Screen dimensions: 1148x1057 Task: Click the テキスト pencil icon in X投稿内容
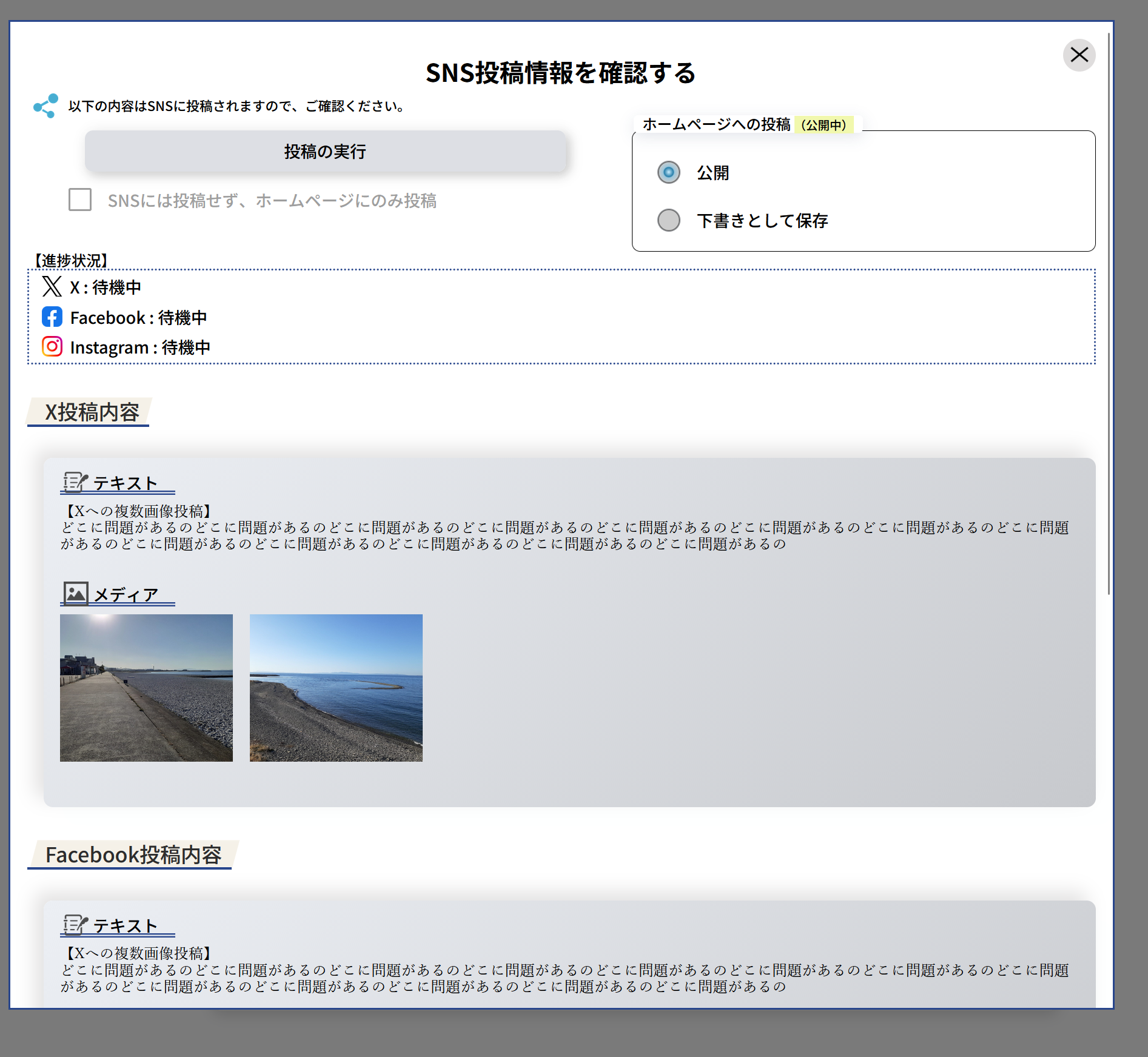tap(73, 482)
